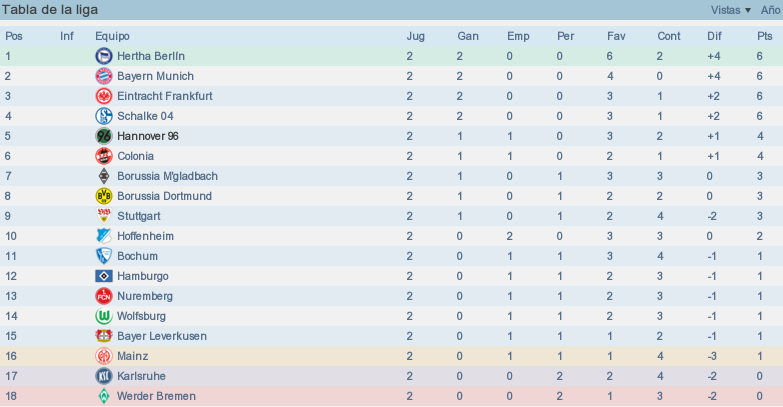Open Bayer Leverkusen team link
783x407 pixels.
point(162,336)
